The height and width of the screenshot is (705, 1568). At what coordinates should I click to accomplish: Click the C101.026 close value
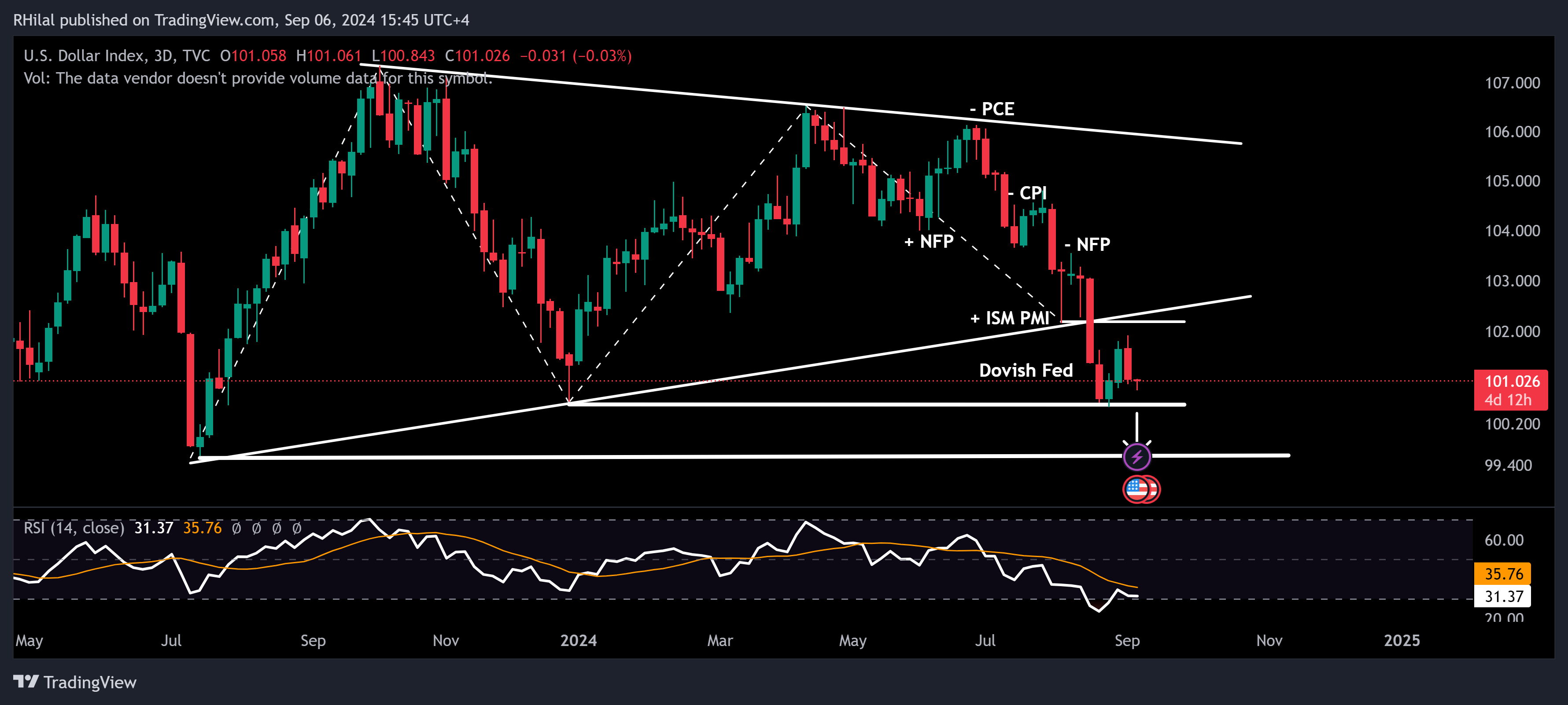(x=477, y=56)
